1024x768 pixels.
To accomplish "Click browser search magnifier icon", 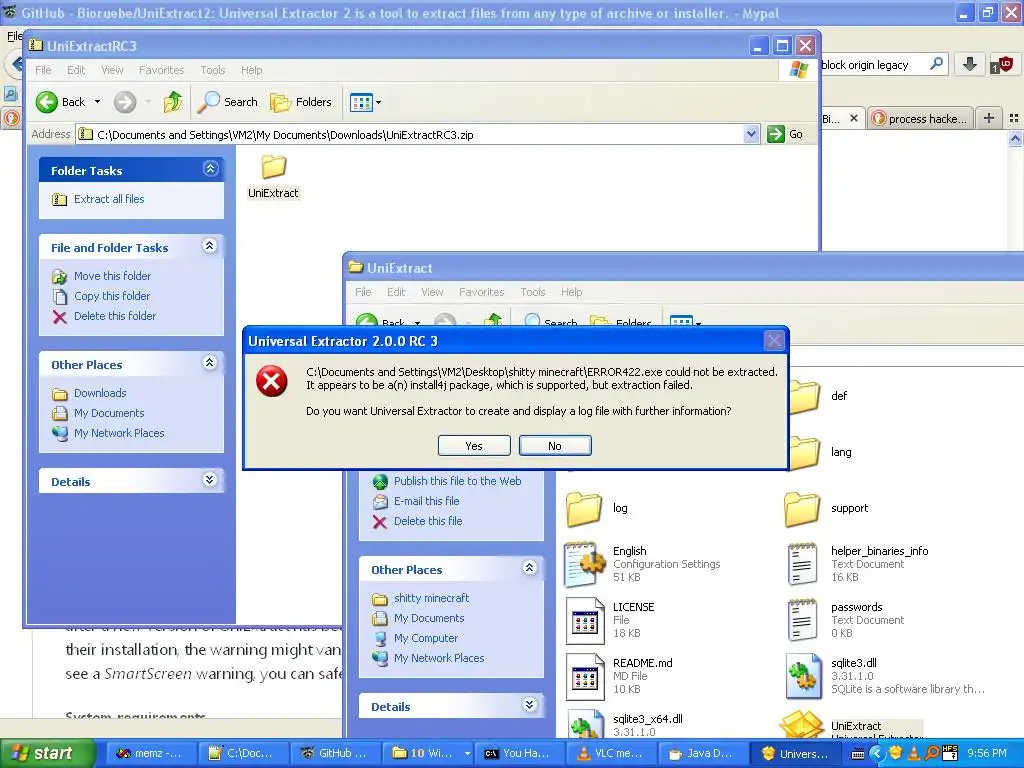I will coord(936,64).
